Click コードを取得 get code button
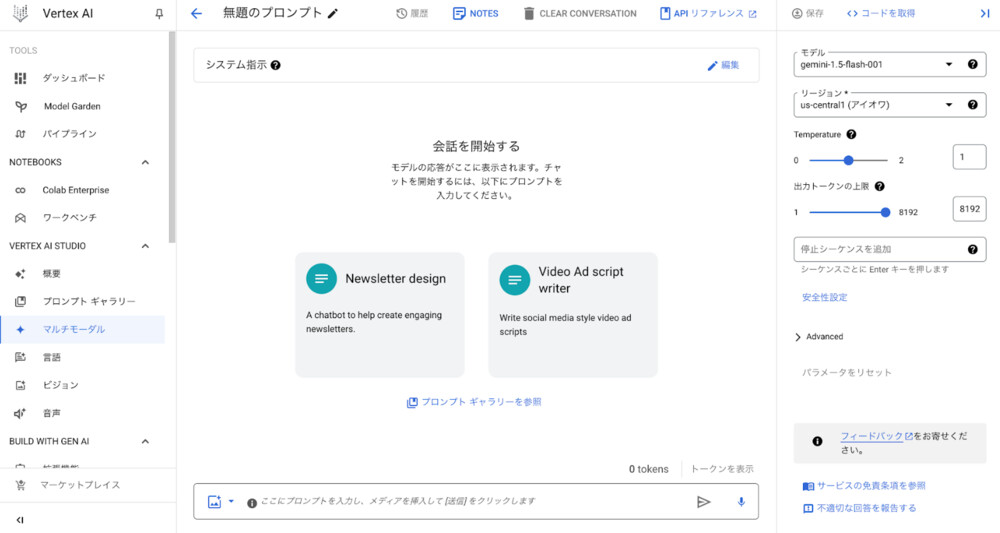1000x533 pixels. pos(881,13)
